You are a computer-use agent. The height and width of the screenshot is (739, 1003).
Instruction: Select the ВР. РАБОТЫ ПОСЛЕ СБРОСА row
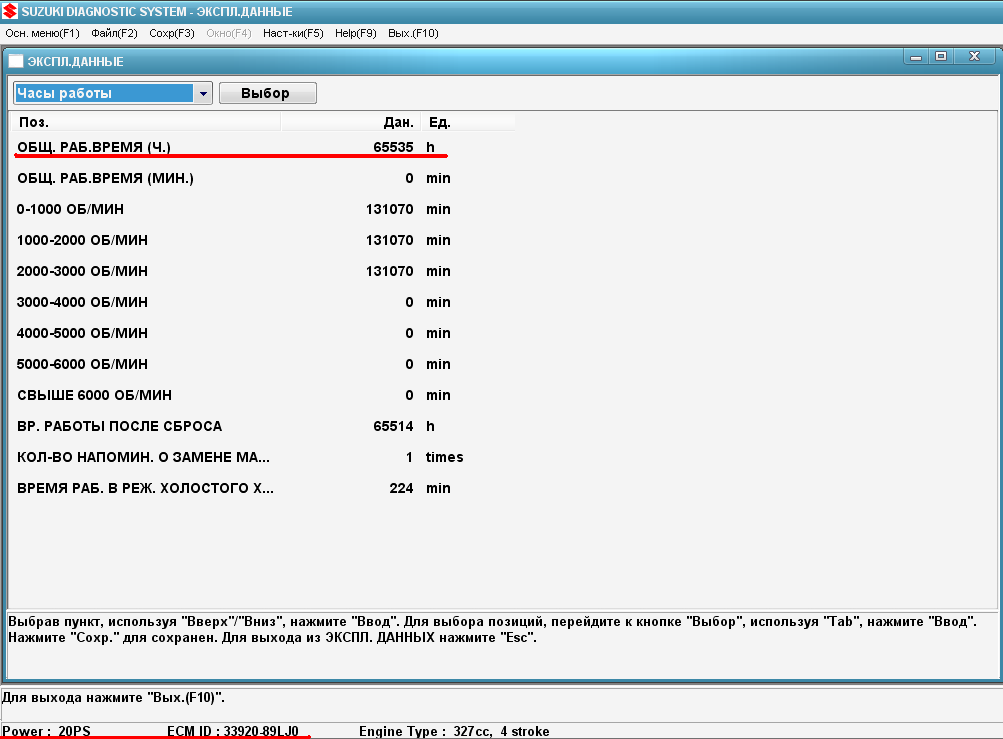click(262, 426)
